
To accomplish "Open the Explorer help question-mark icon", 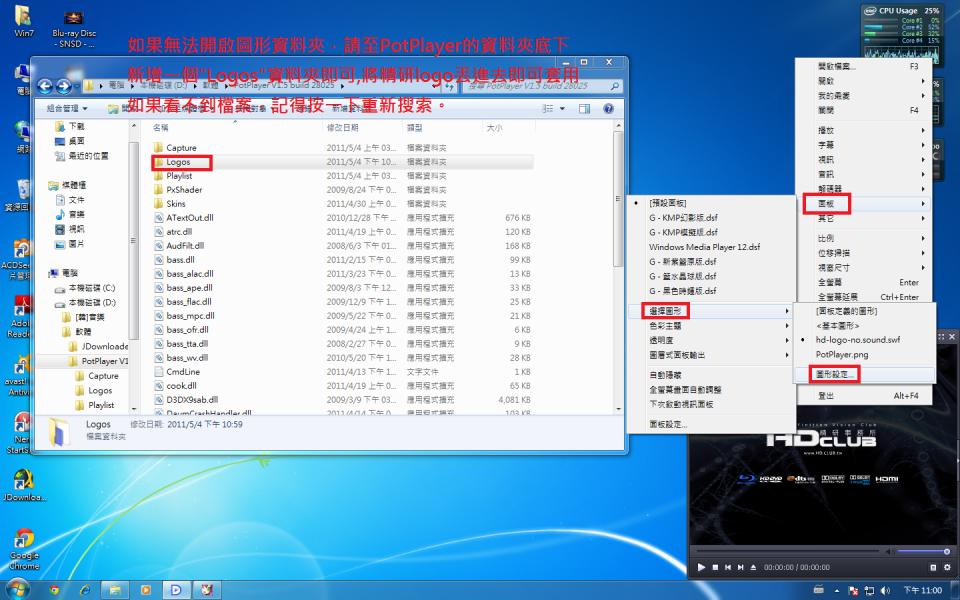I will tap(608, 108).
